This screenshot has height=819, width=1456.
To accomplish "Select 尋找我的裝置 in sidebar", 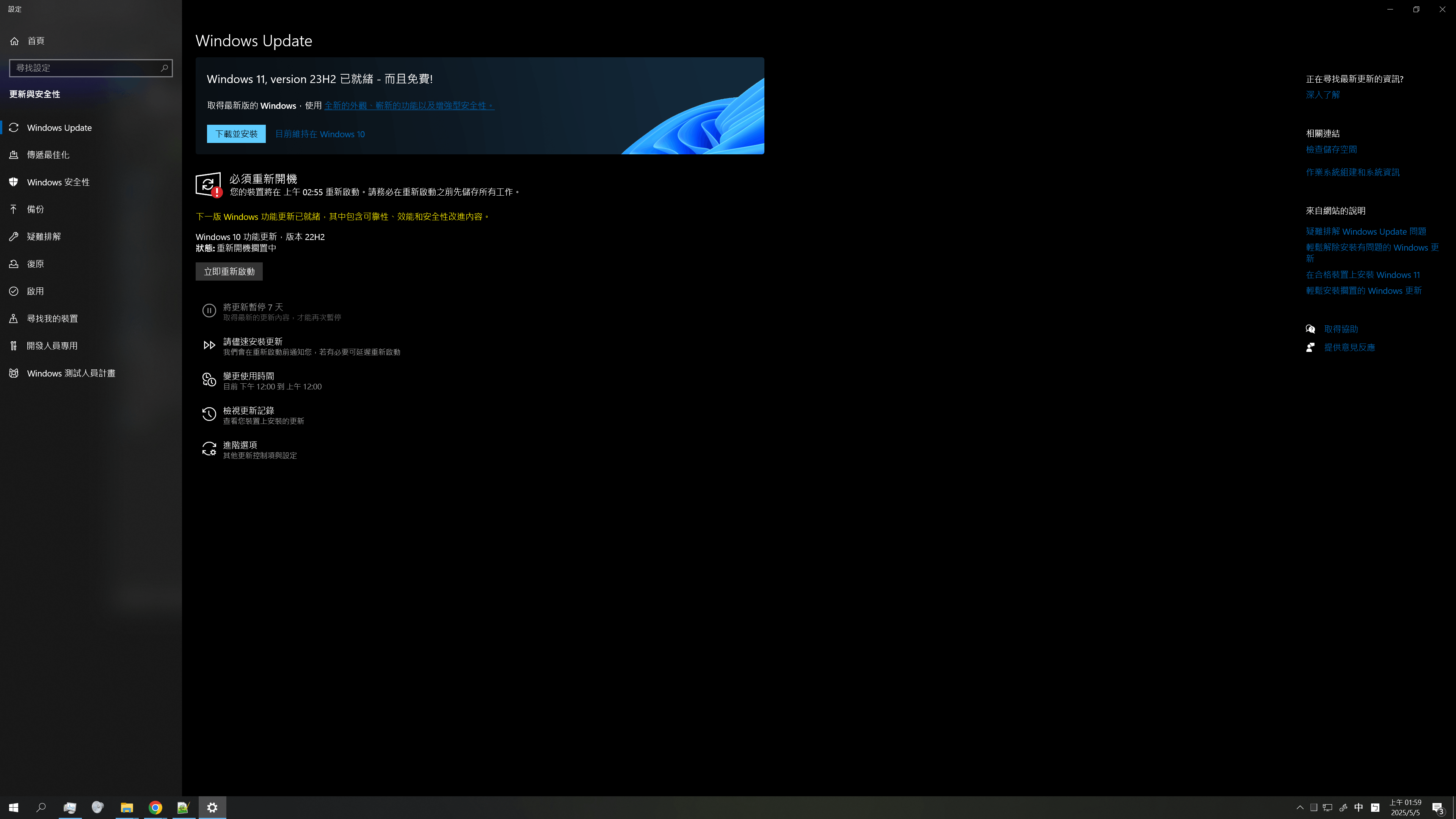I will (x=52, y=319).
